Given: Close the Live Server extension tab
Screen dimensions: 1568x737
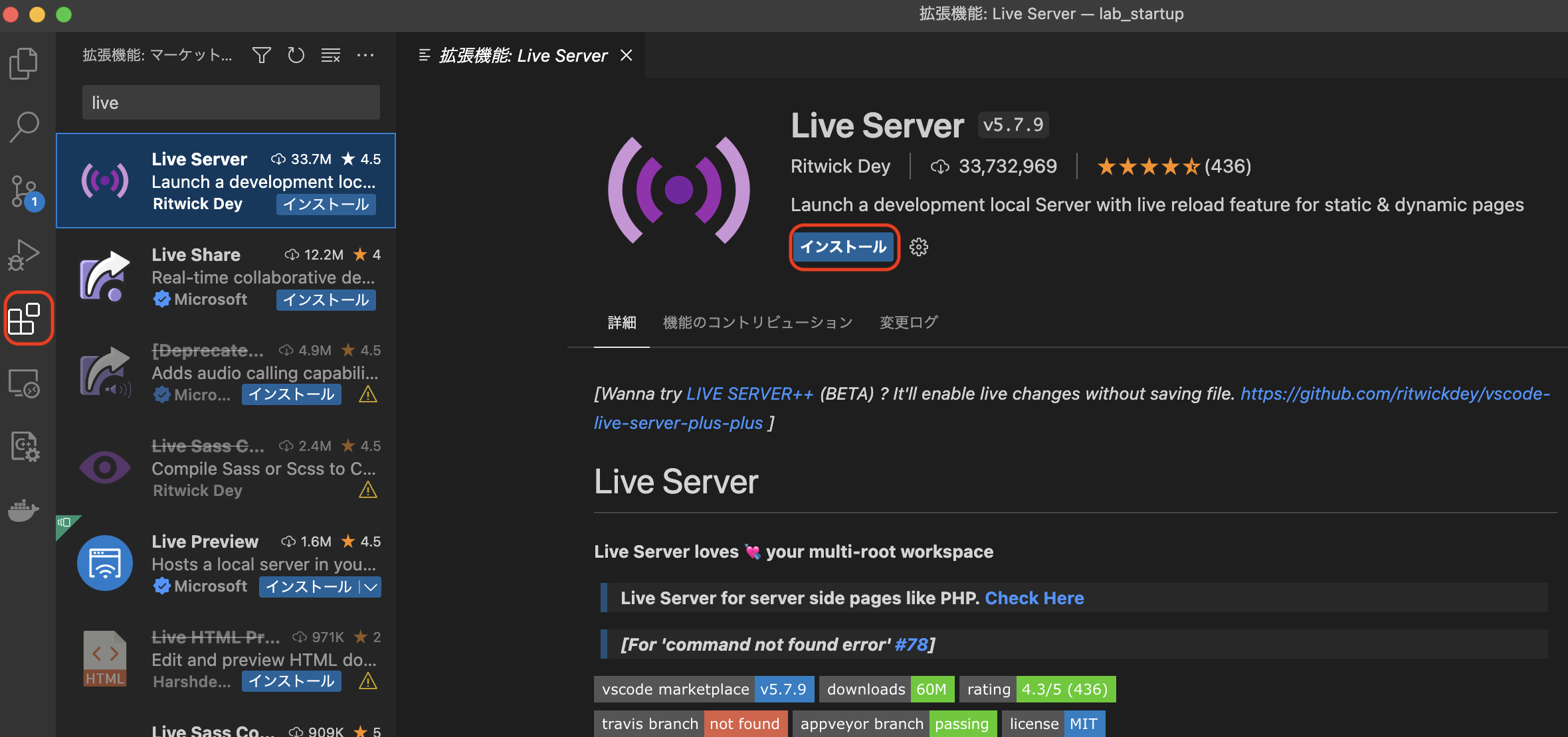Looking at the screenshot, I should click(x=626, y=55).
